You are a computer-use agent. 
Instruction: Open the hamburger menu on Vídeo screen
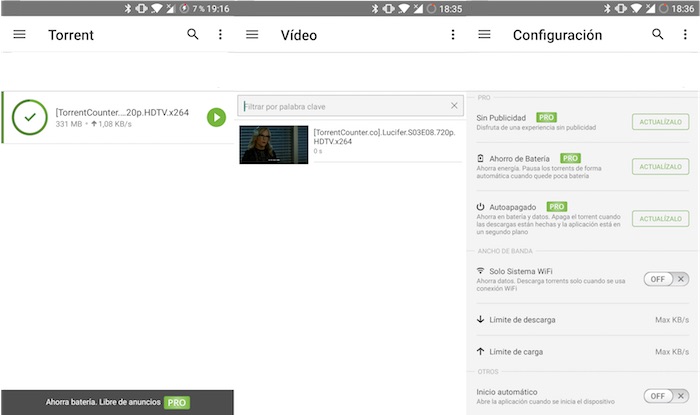(252, 34)
